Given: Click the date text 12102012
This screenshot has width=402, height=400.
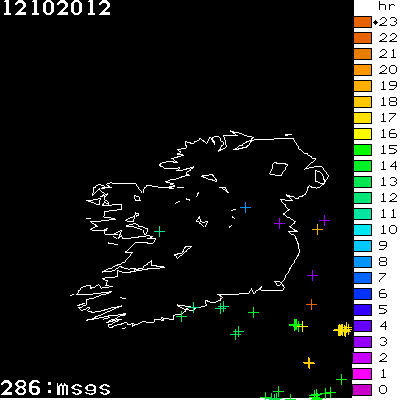Looking at the screenshot, I should coord(56,8).
